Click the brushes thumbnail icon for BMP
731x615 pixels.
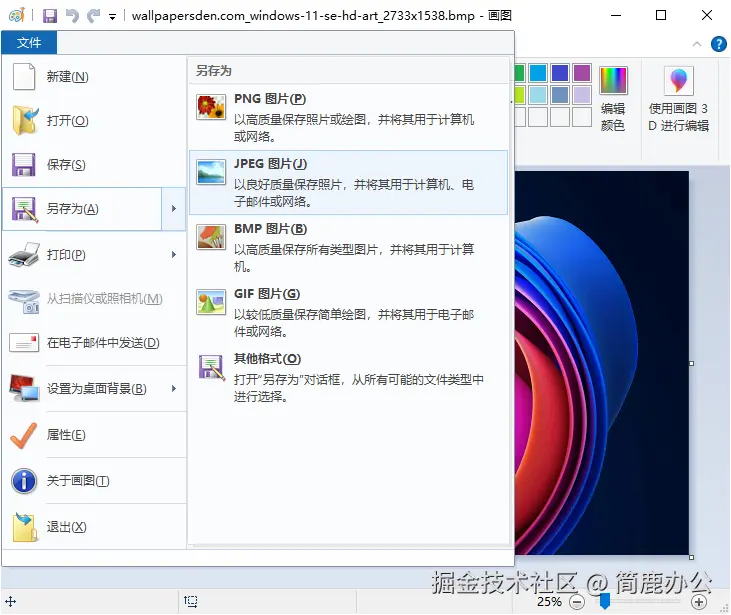[211, 237]
